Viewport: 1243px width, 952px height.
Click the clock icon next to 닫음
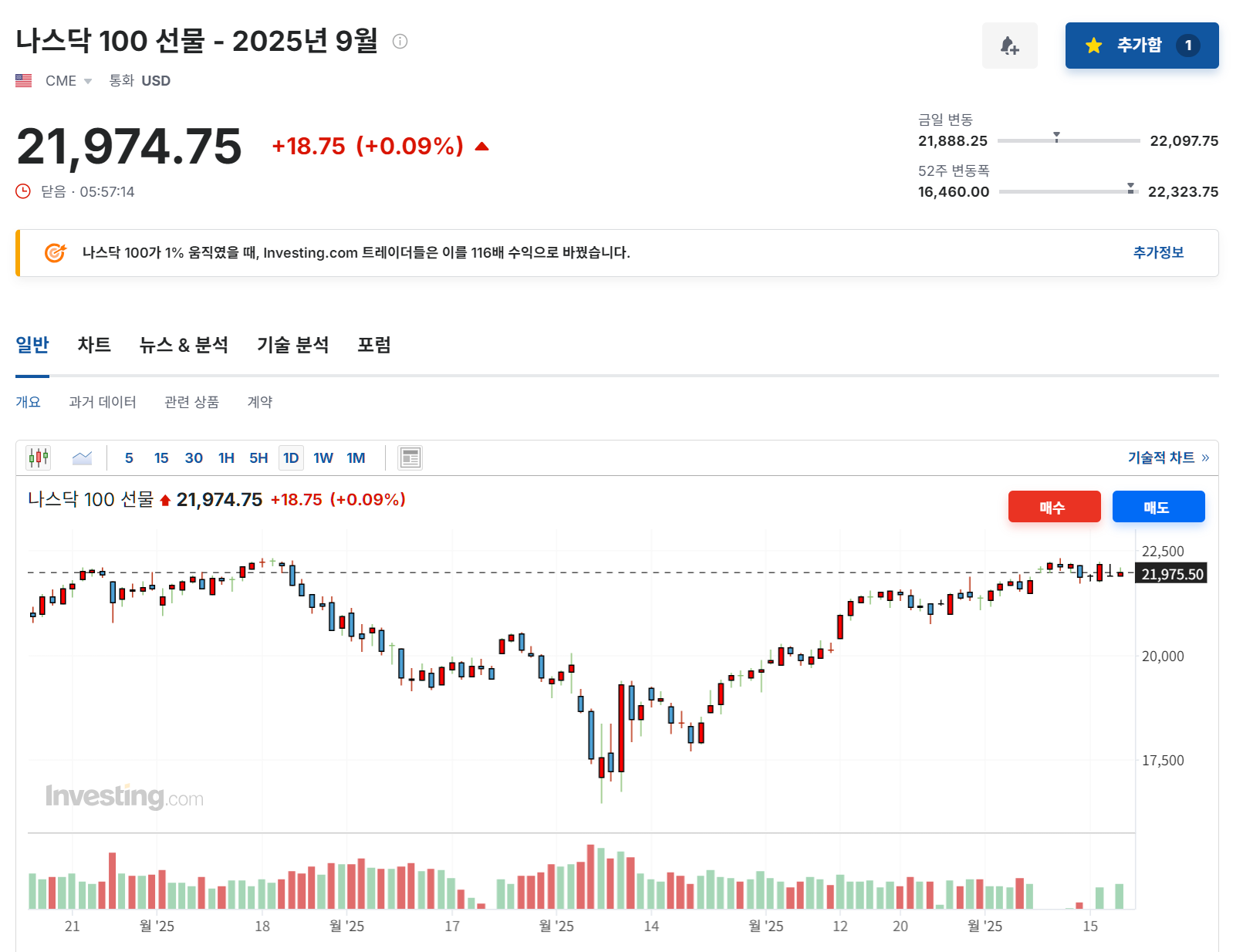(22, 191)
